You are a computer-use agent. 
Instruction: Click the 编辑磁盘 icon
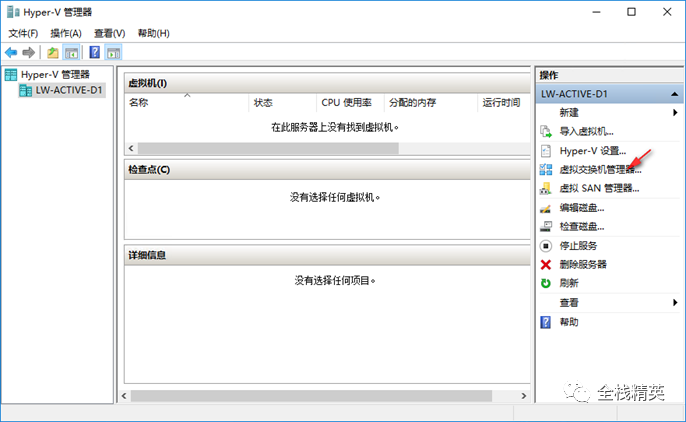point(546,208)
